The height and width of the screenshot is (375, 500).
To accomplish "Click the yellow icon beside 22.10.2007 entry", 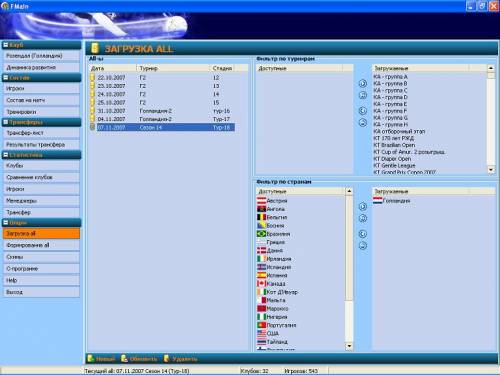I will 93,77.
